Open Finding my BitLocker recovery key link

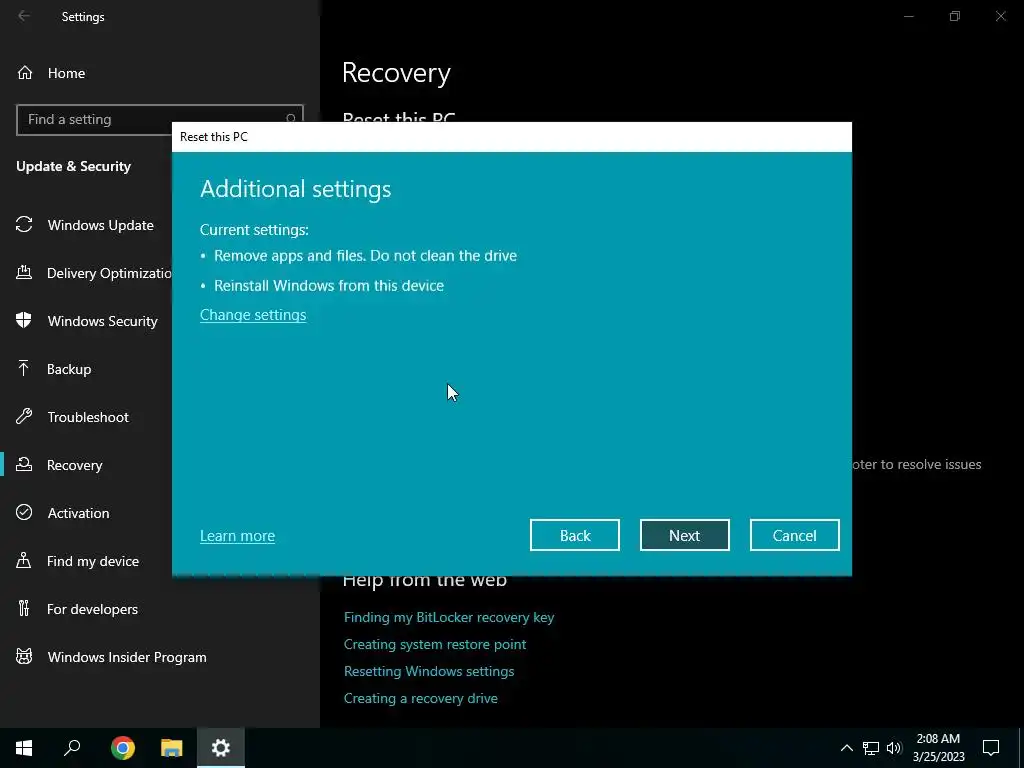click(x=449, y=617)
